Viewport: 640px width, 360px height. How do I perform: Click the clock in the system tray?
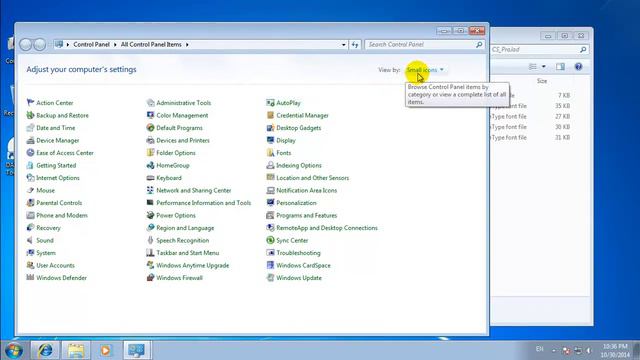coord(615,350)
